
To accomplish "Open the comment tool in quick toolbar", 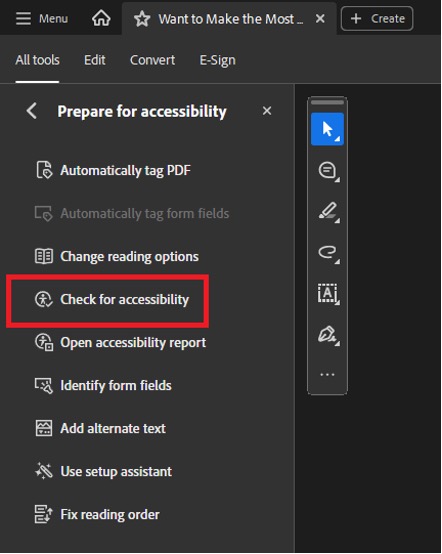I will 328,171.
